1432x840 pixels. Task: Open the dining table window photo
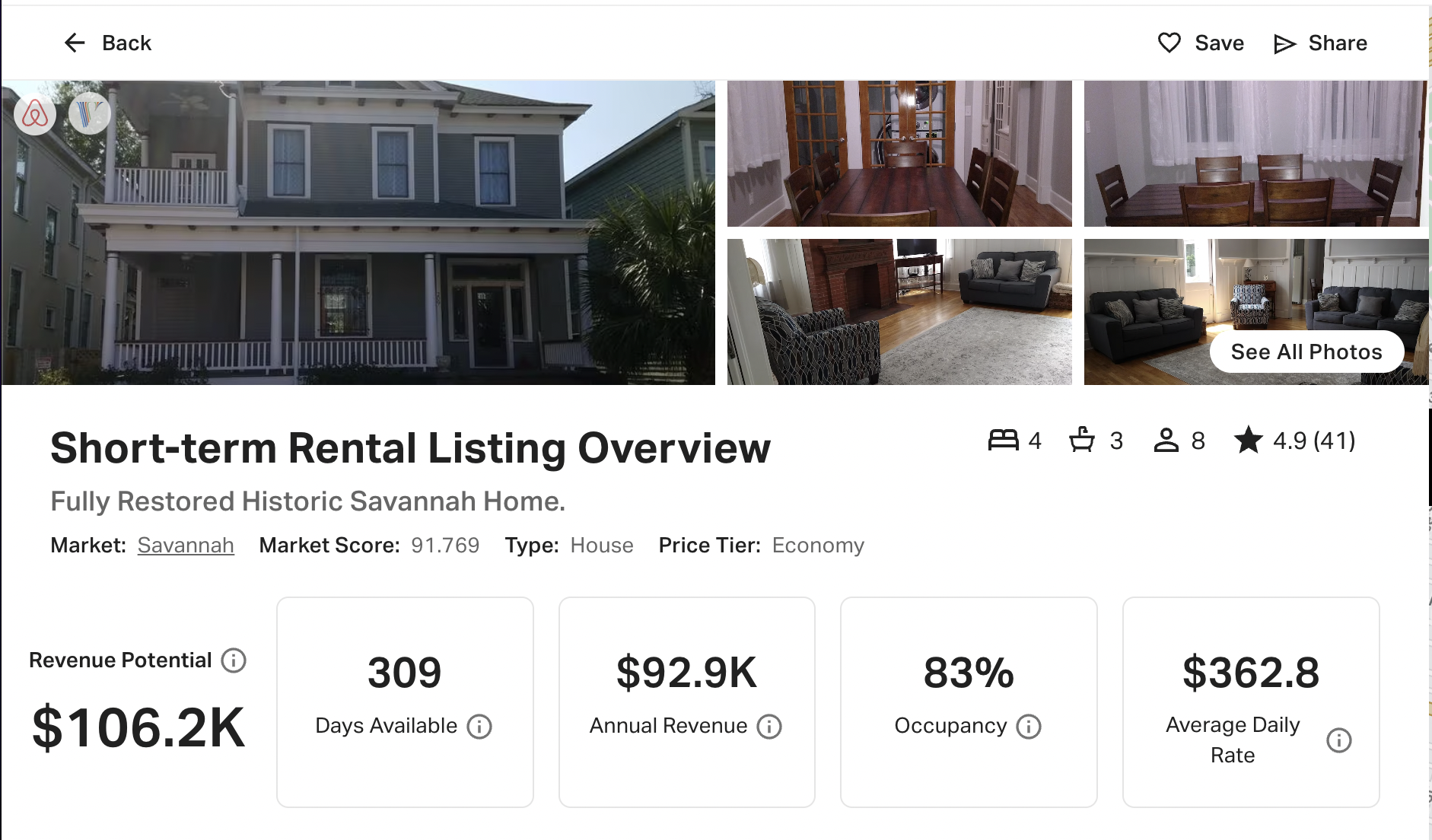coord(1255,154)
